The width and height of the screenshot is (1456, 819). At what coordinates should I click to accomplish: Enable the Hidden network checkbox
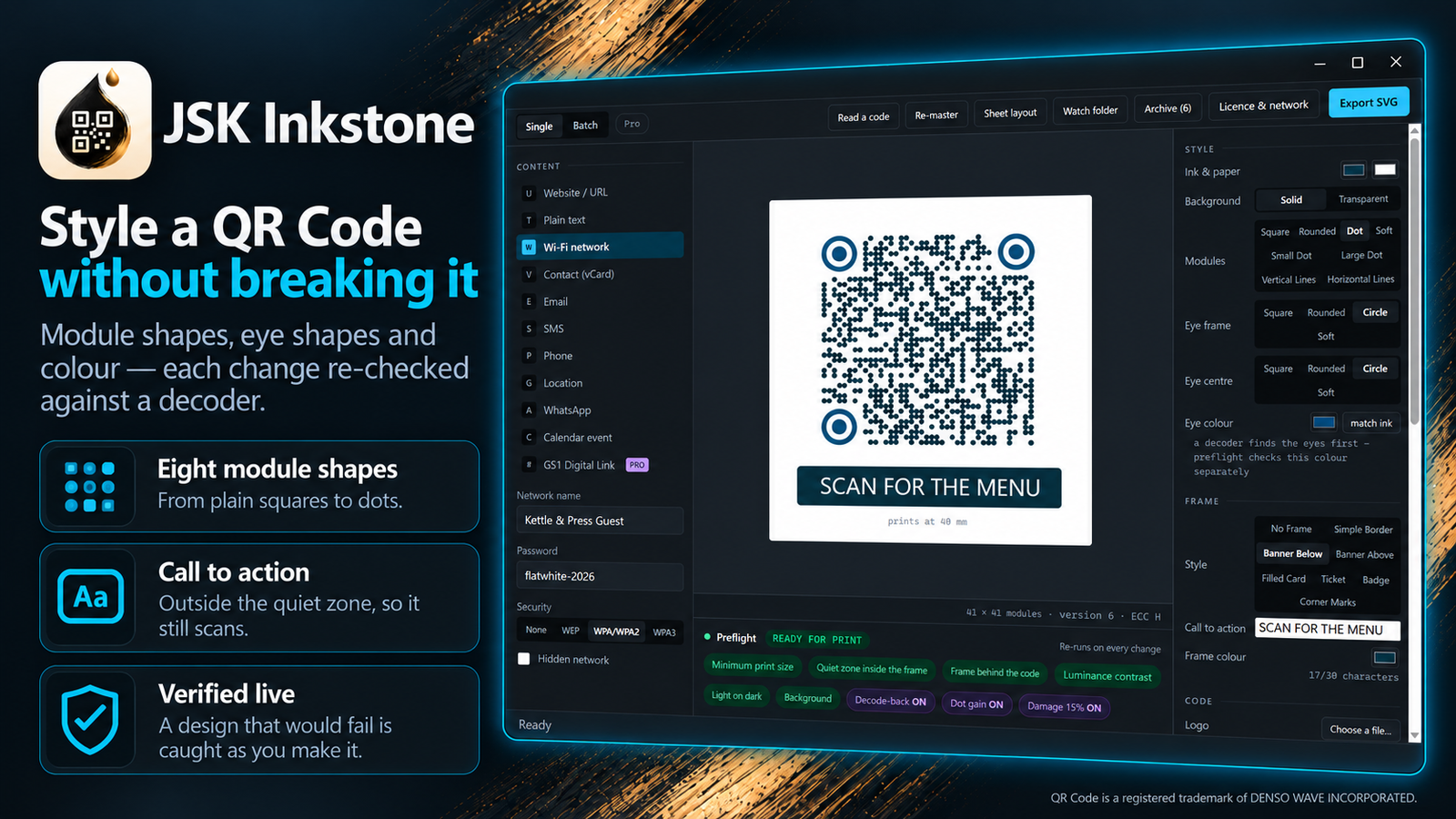[x=524, y=659]
